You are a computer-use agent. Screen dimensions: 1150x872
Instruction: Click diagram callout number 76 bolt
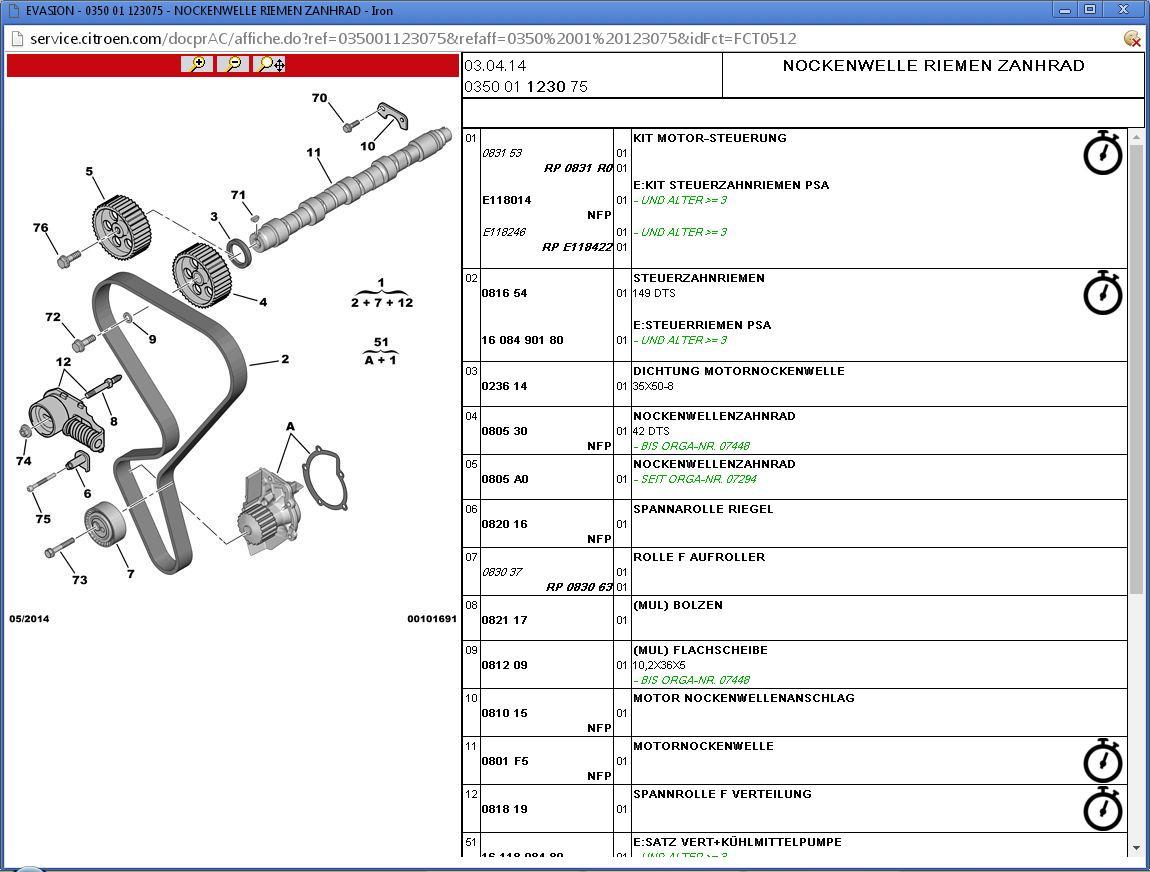click(x=40, y=227)
